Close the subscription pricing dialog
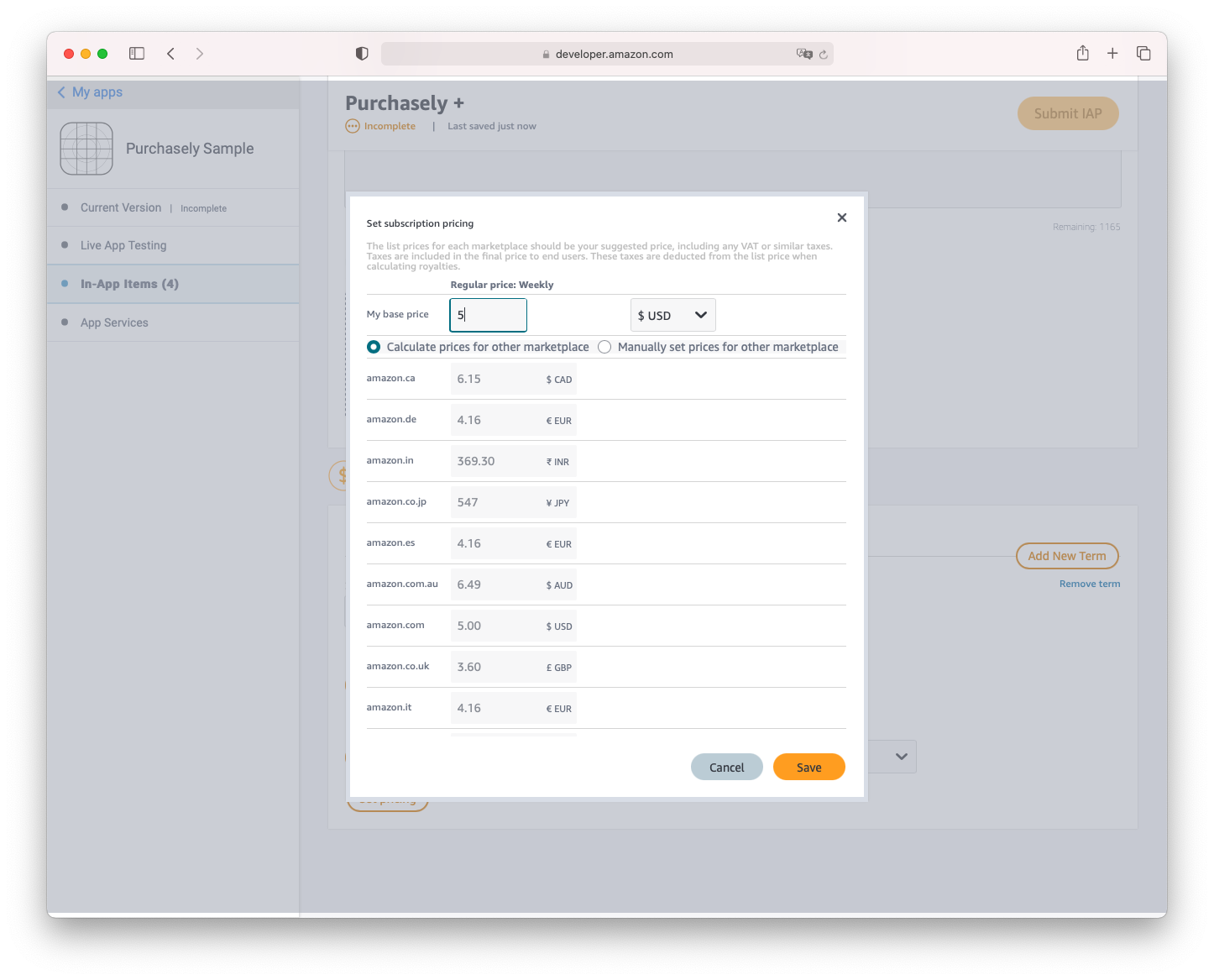The height and width of the screenshot is (980, 1214). 842,217
